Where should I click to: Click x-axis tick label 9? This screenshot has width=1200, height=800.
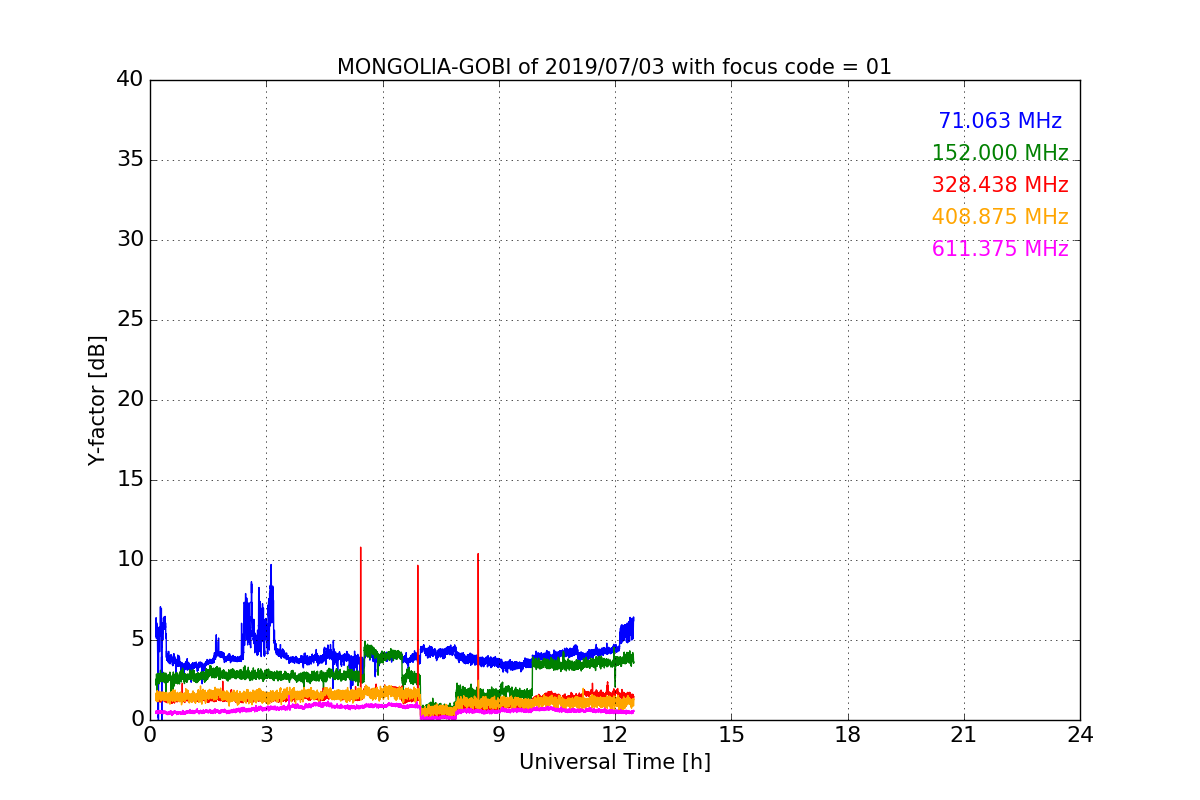pos(499,734)
